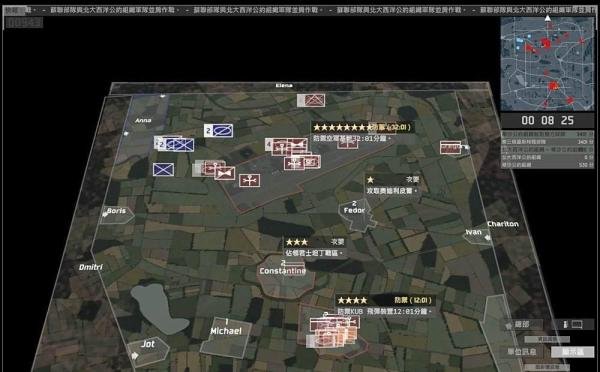Click the Anna sector label
600x372 pixels.
[x=143, y=120]
